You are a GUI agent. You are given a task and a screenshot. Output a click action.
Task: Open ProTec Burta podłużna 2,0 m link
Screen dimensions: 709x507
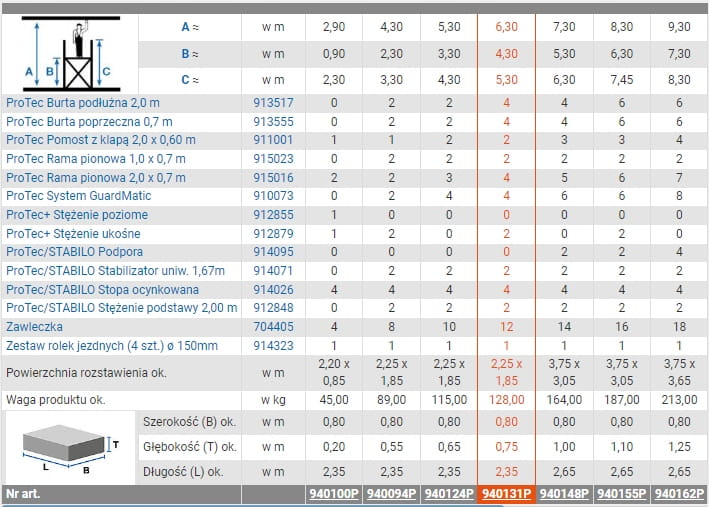tap(83, 103)
